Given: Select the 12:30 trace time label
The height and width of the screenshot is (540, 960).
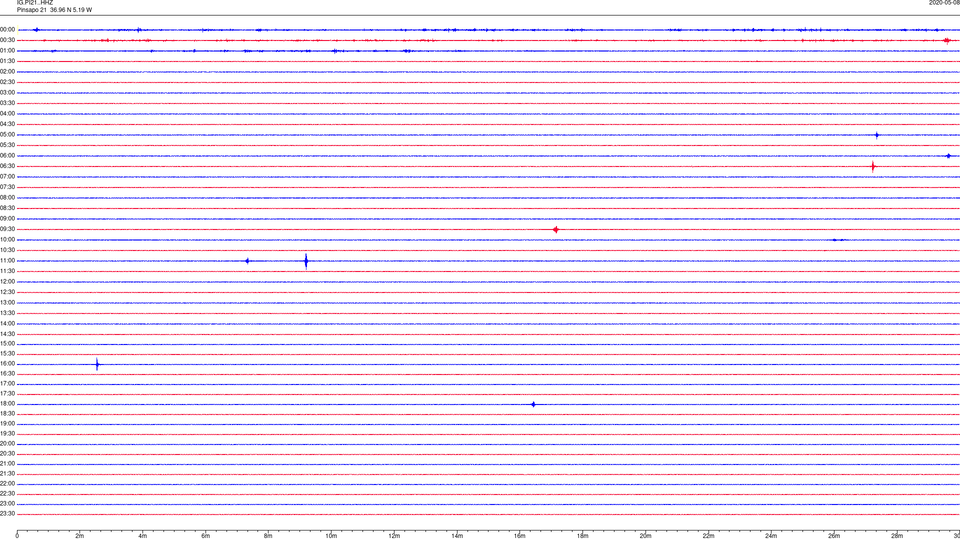Looking at the screenshot, I should coord(7,292).
